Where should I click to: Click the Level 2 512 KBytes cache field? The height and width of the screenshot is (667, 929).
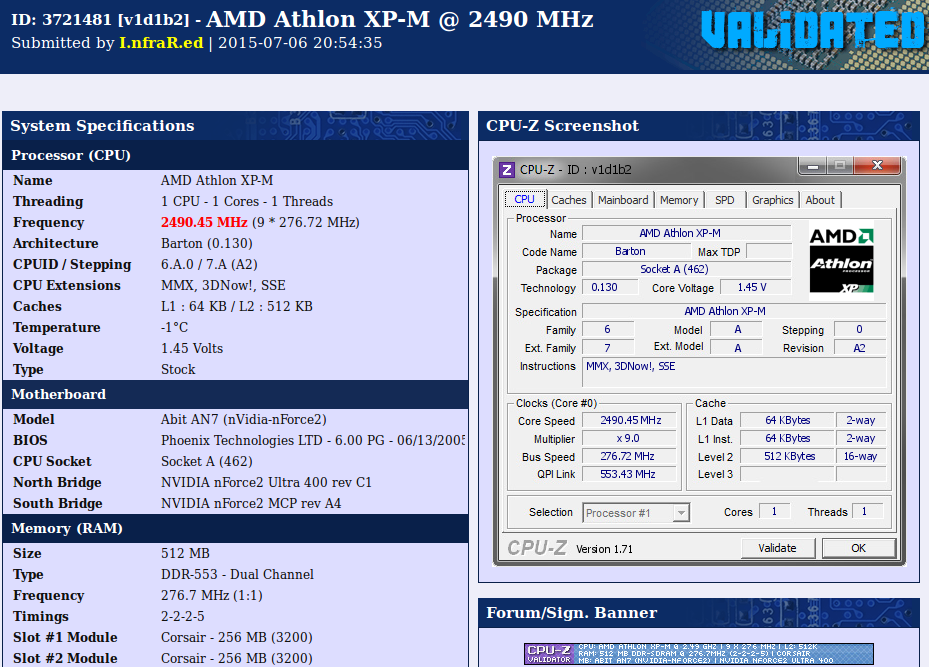(x=787, y=456)
